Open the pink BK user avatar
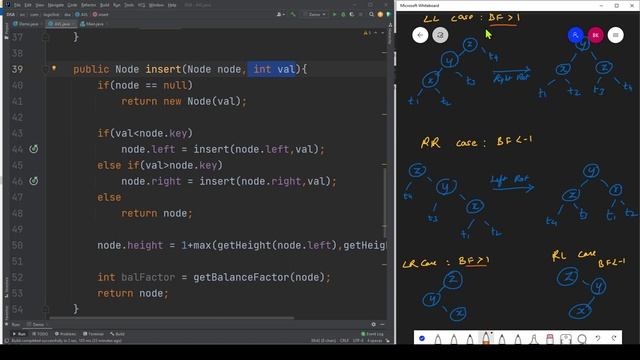The image size is (640, 360). (x=596, y=35)
